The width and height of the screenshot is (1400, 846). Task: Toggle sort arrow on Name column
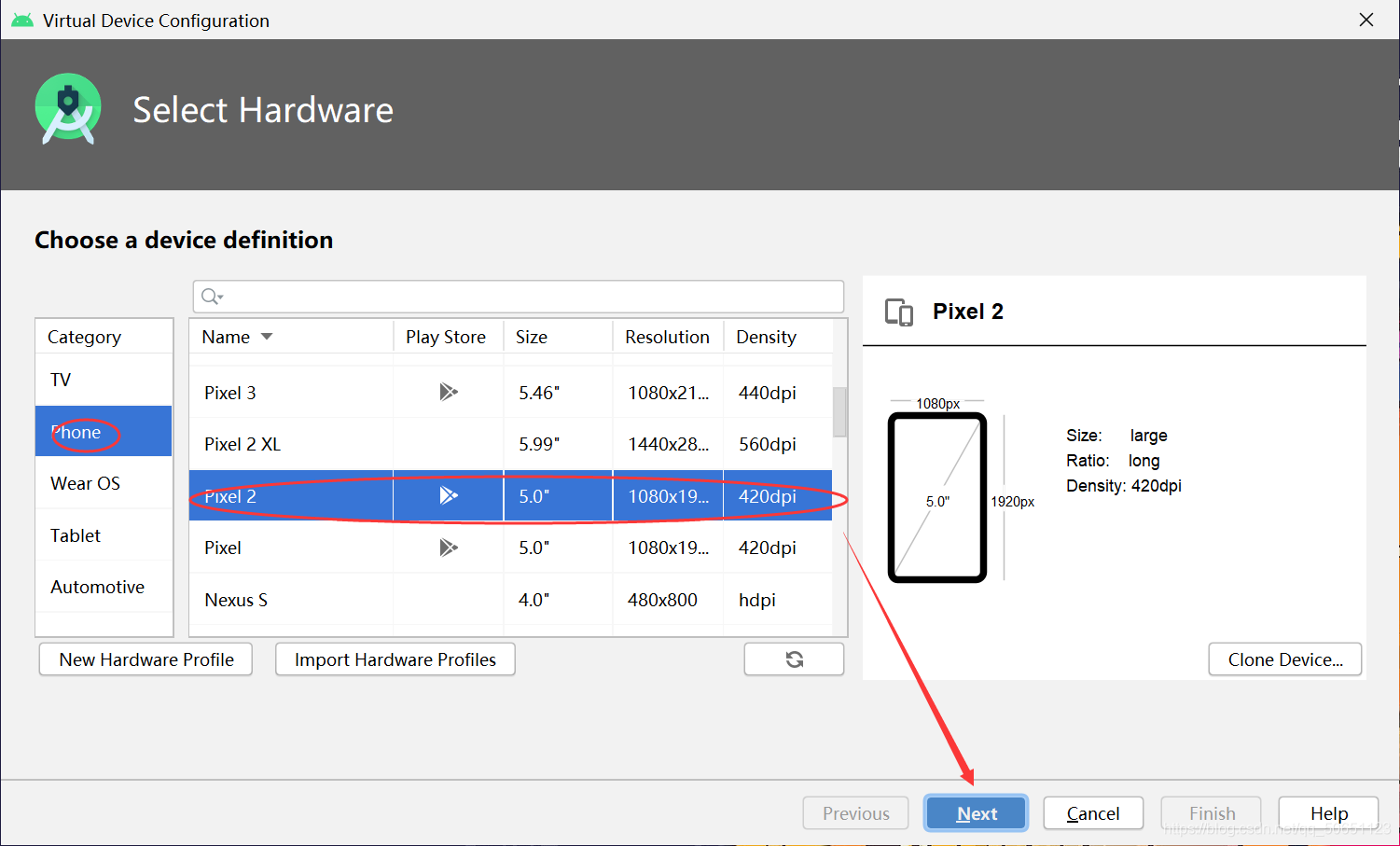pyautogui.click(x=267, y=337)
